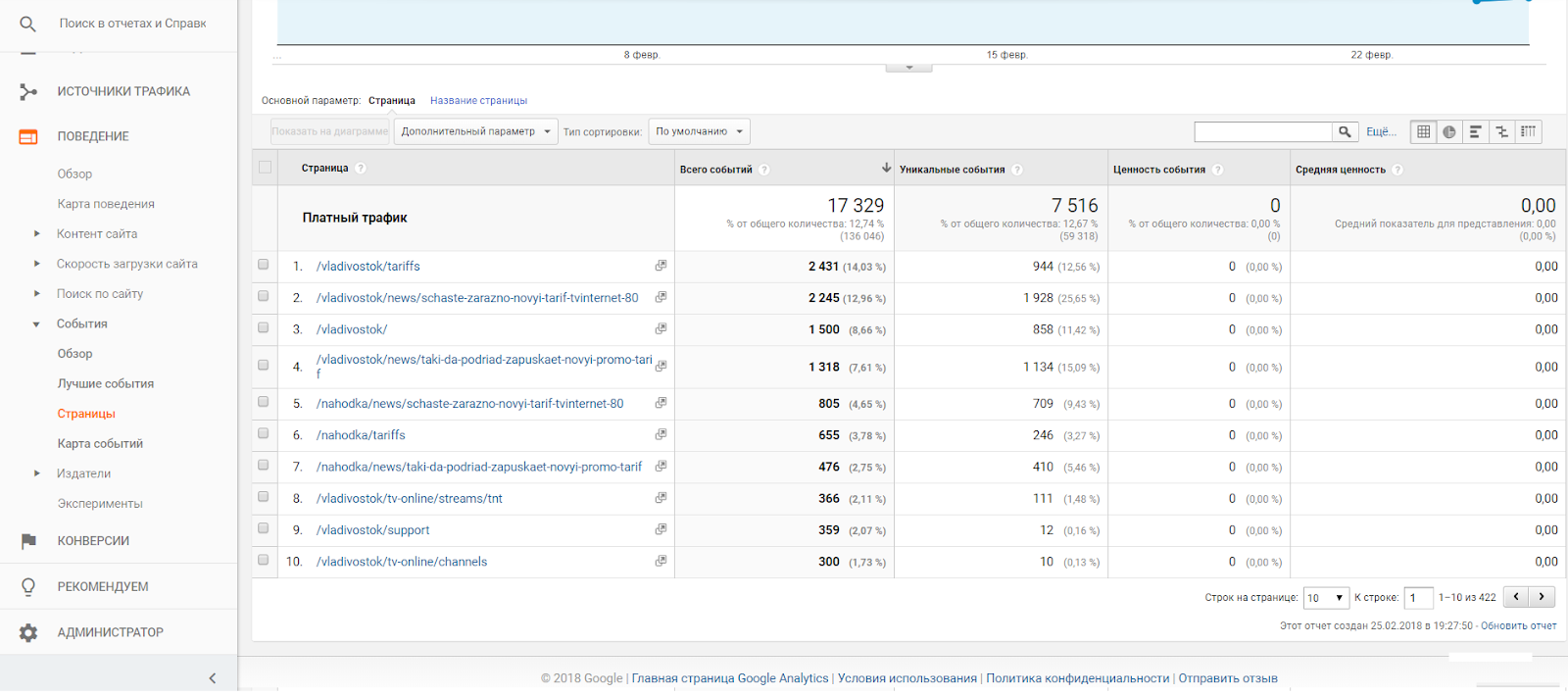Viewport: 1568px width, 695px height.
Task: Open /vladivostok/tariffs page in new window icon
Action: pos(661,266)
